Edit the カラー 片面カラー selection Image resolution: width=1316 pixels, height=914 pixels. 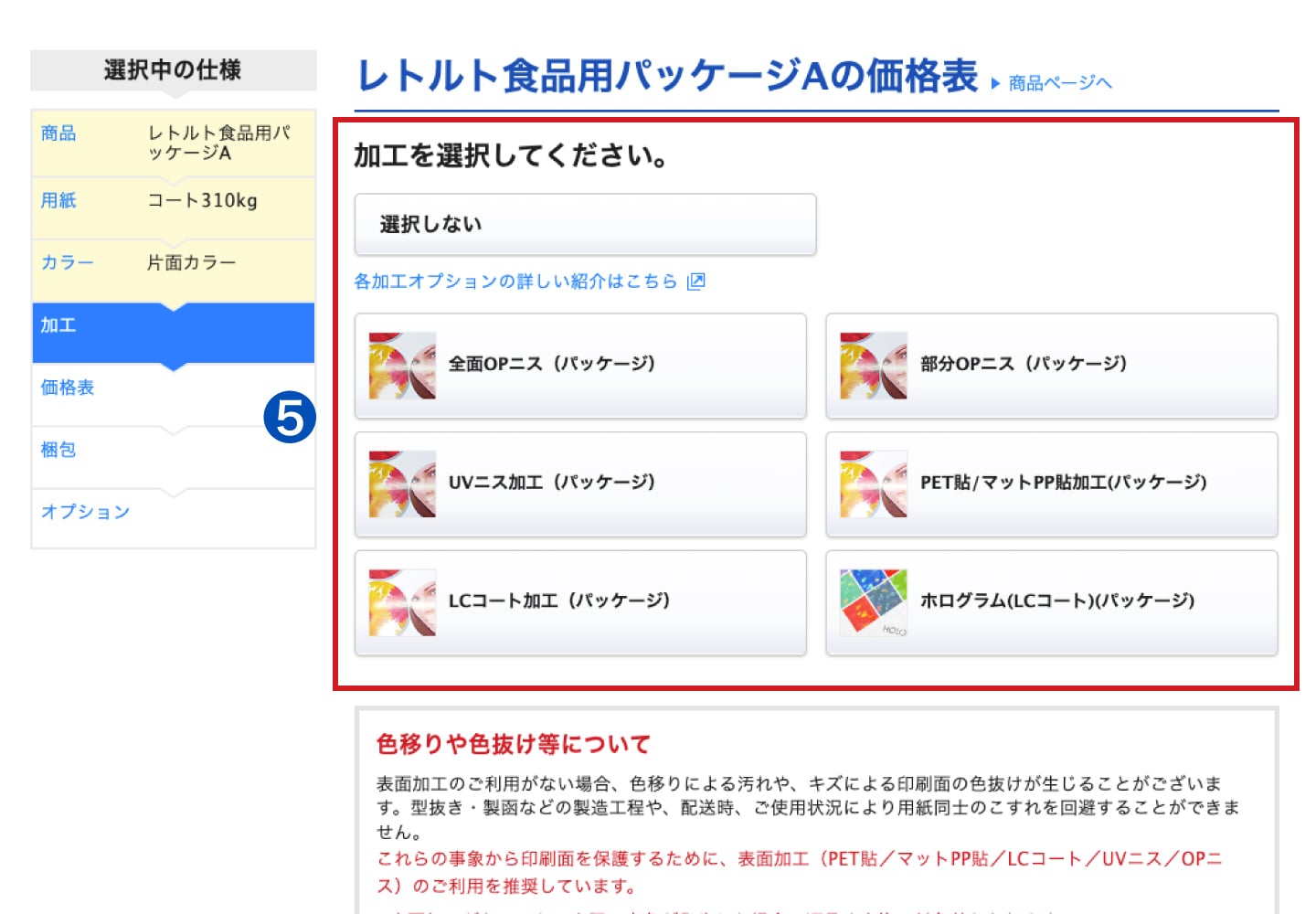pyautogui.click(x=173, y=263)
